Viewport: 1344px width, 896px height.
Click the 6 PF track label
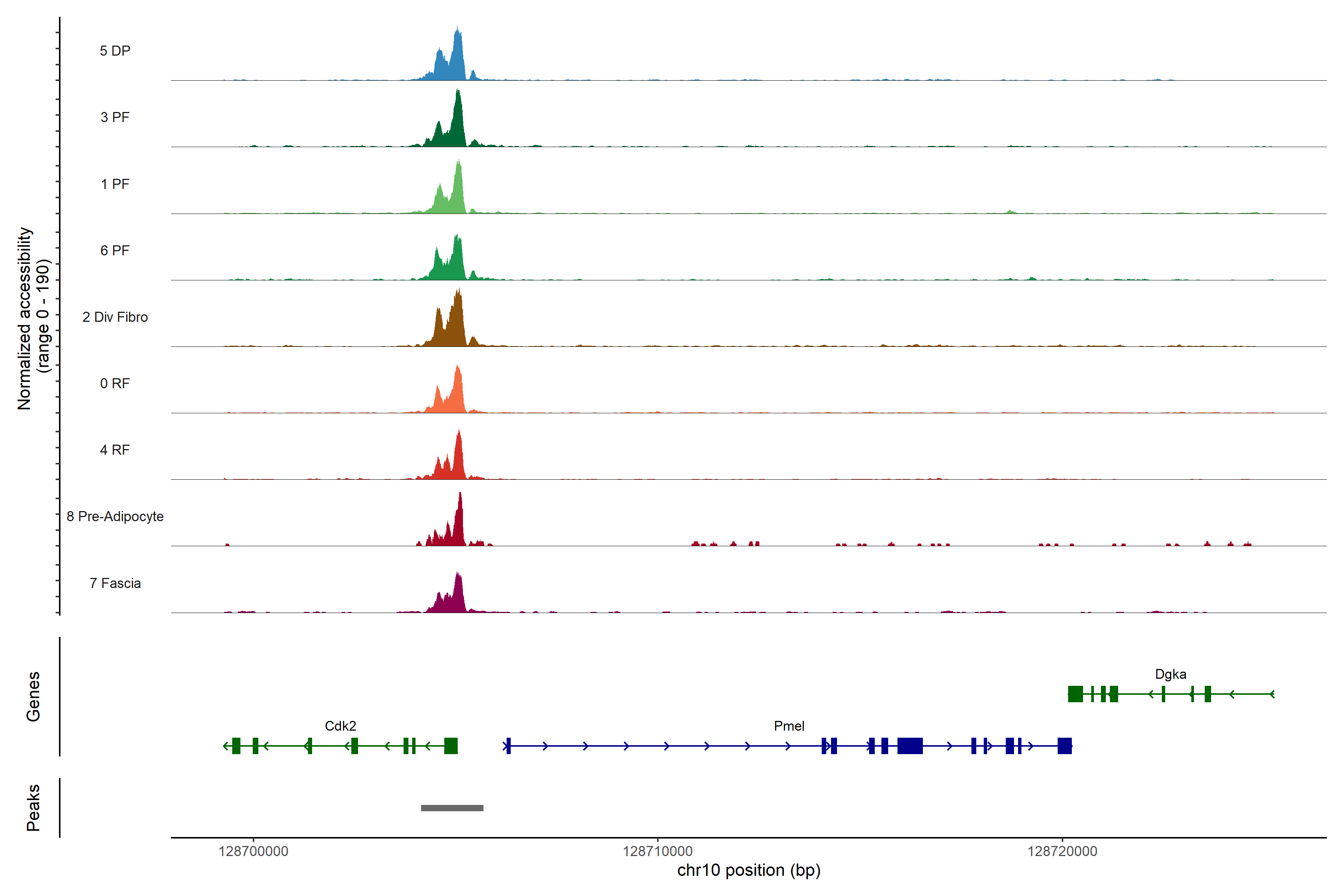pyautogui.click(x=115, y=250)
